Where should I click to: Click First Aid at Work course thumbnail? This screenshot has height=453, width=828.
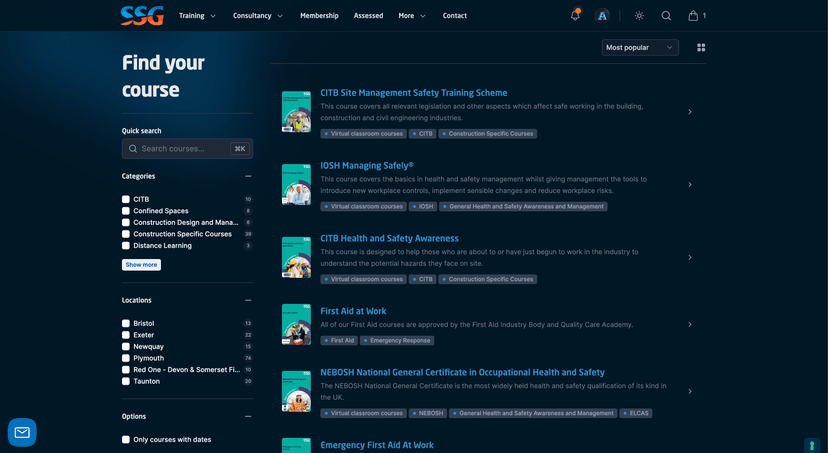pyautogui.click(x=296, y=325)
